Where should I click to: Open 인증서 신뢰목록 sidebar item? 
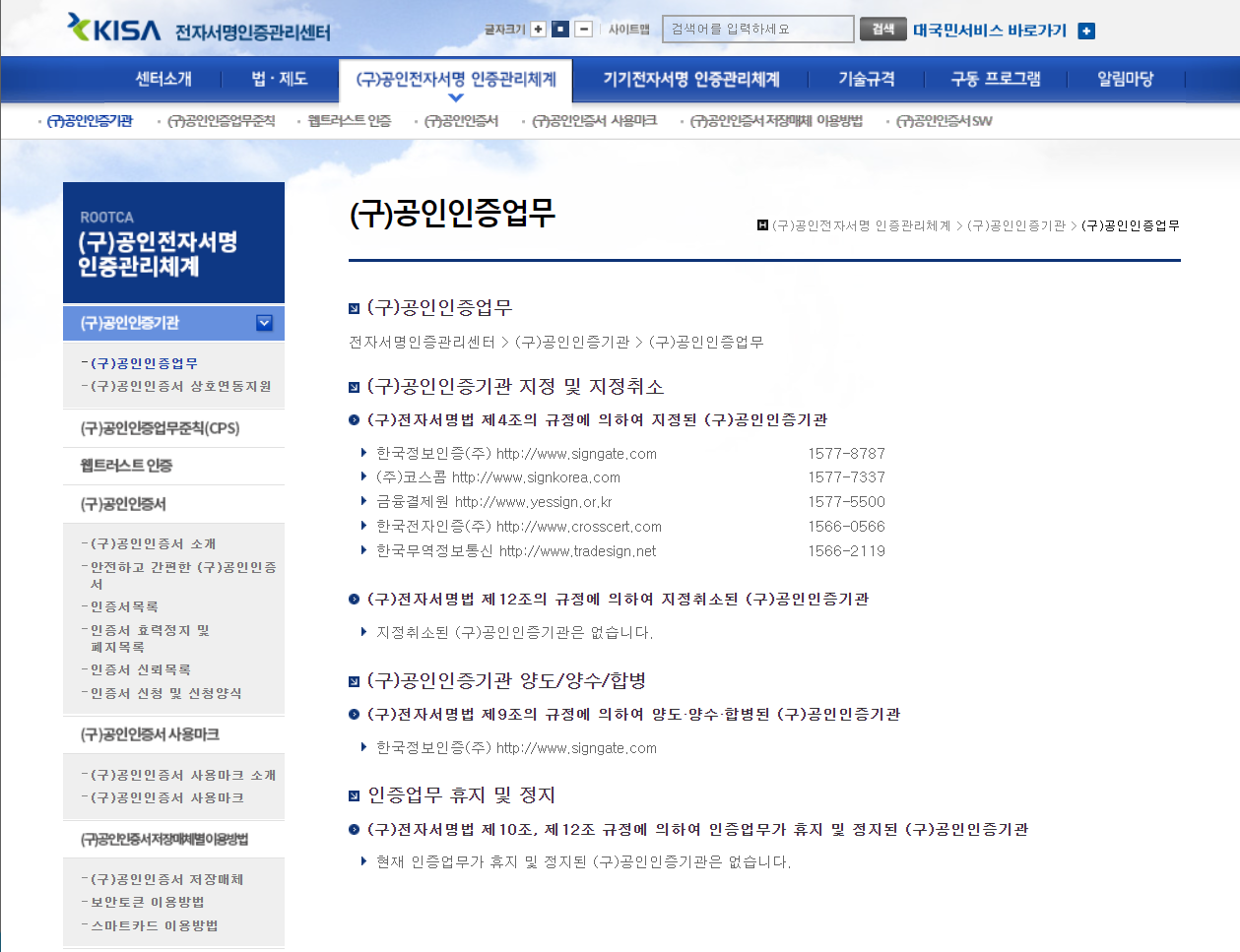(x=141, y=669)
